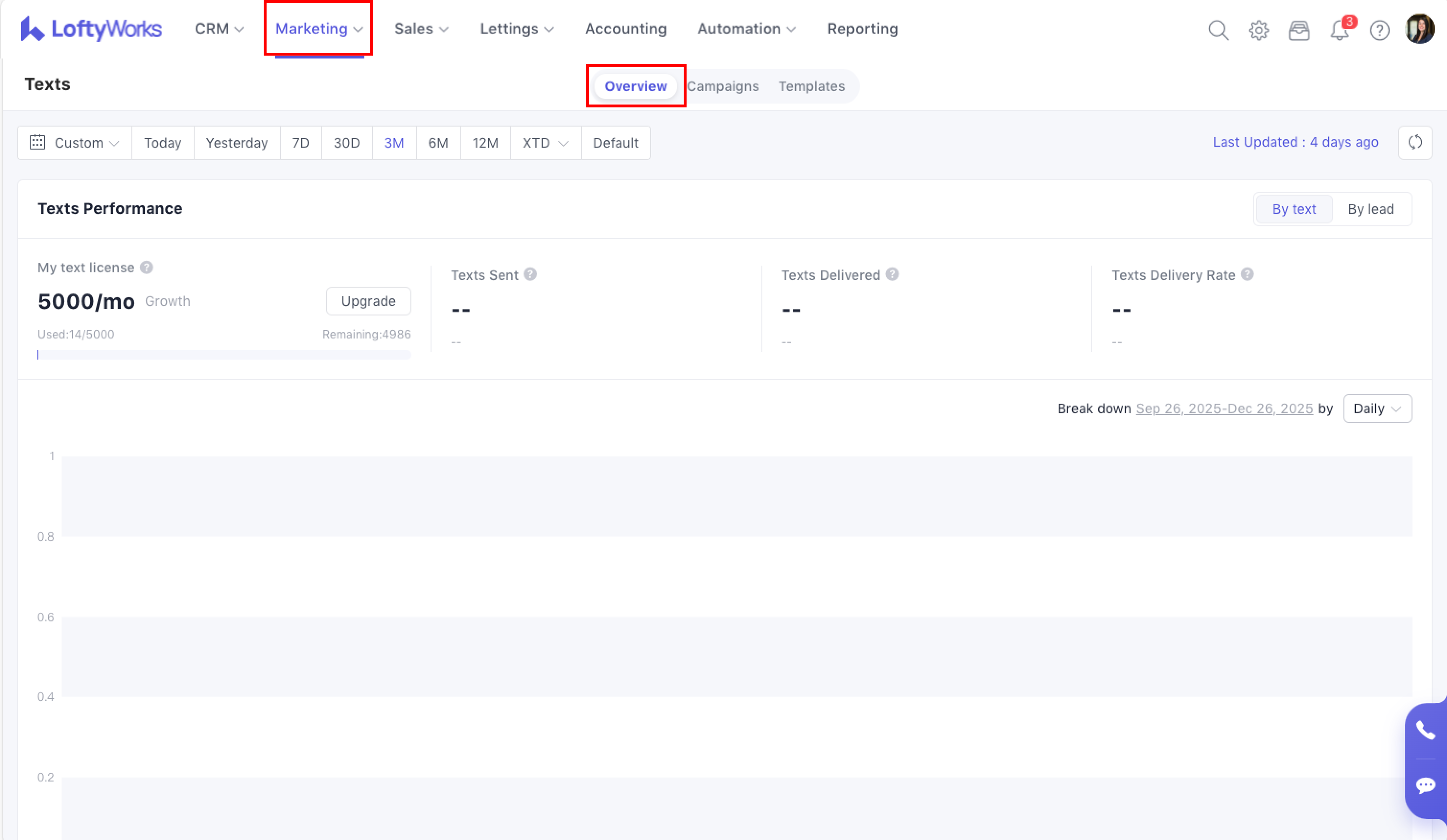Switch to the Campaigns tab
The height and width of the screenshot is (840, 1447).
pos(723,86)
